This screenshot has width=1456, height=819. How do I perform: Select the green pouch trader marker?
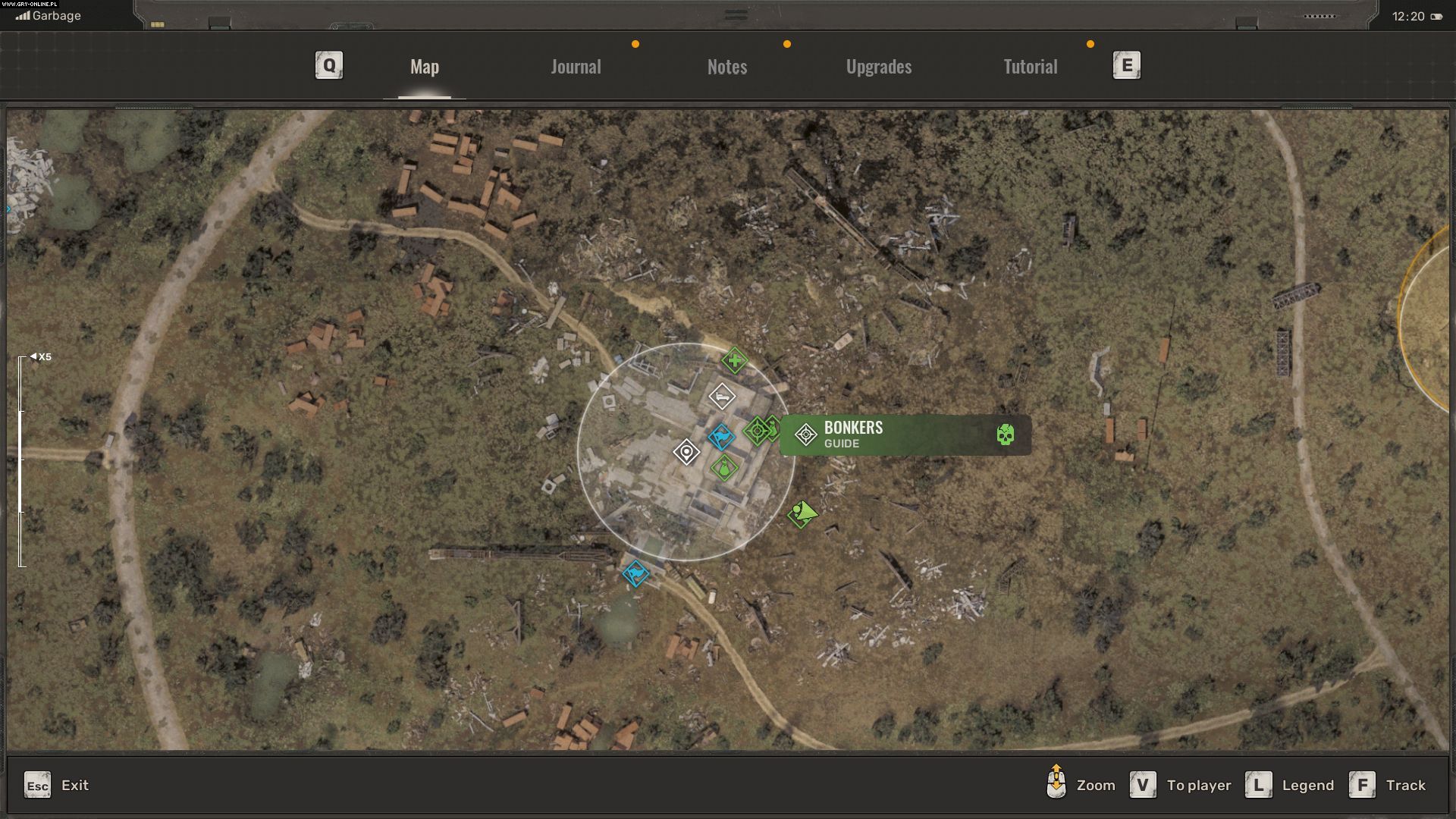coord(724,467)
